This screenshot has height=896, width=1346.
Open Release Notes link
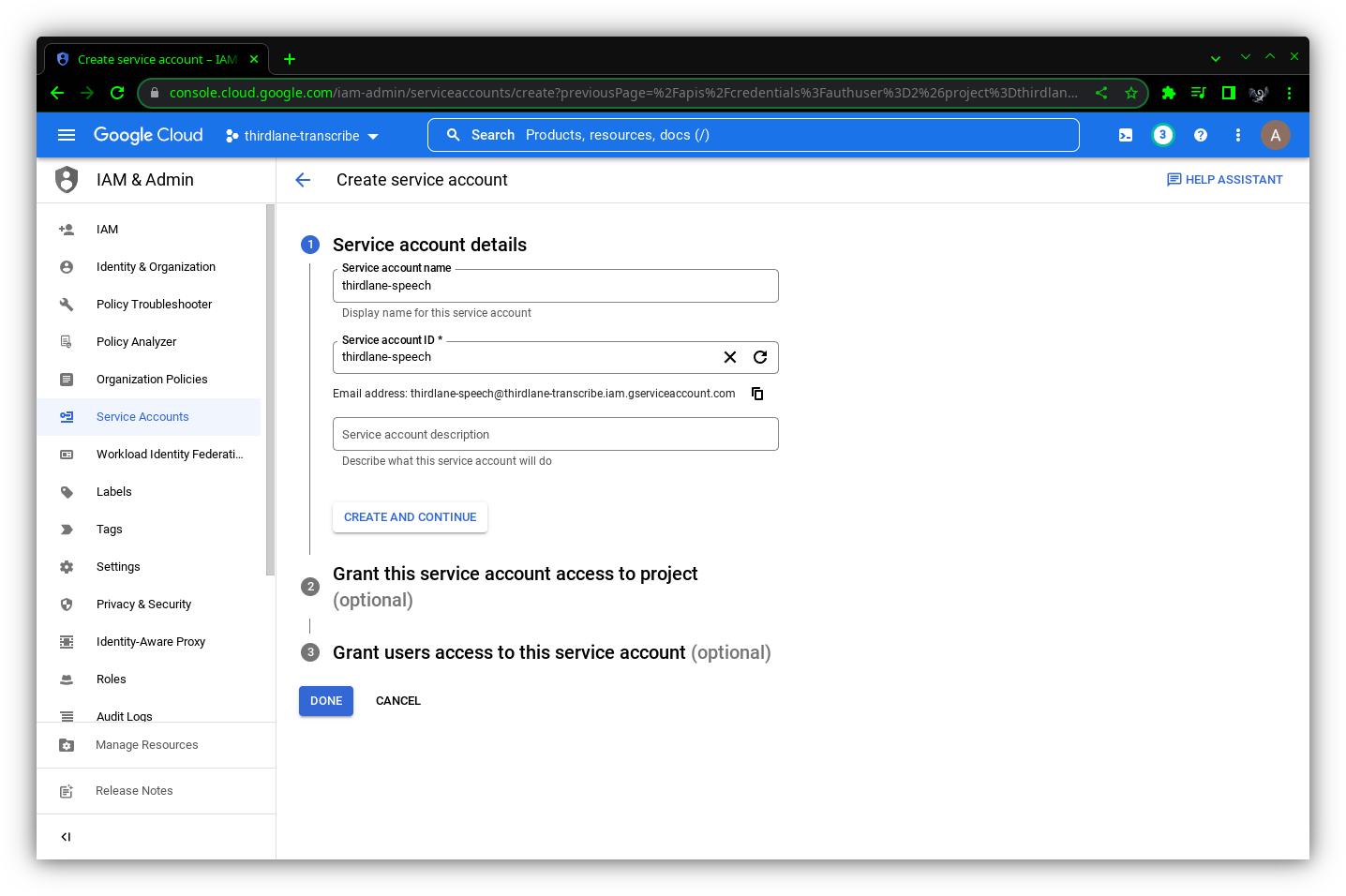click(x=134, y=791)
